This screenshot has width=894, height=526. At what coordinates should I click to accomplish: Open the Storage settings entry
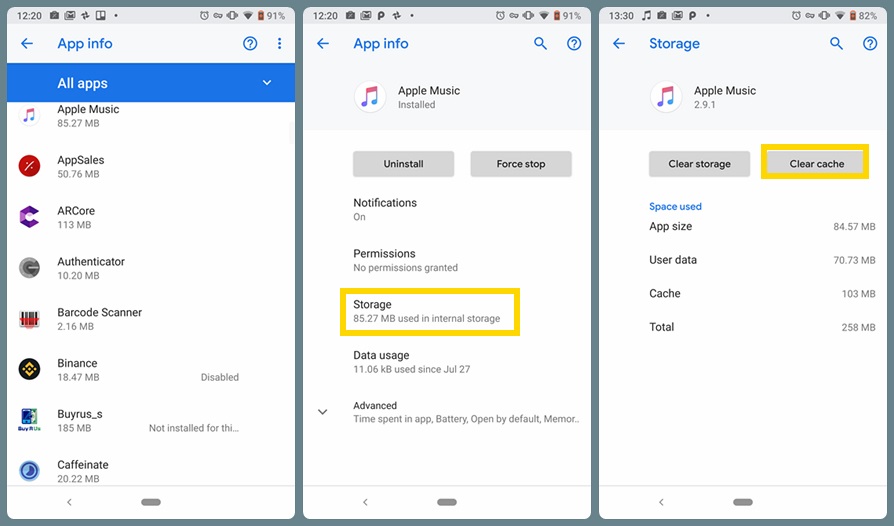click(x=430, y=311)
